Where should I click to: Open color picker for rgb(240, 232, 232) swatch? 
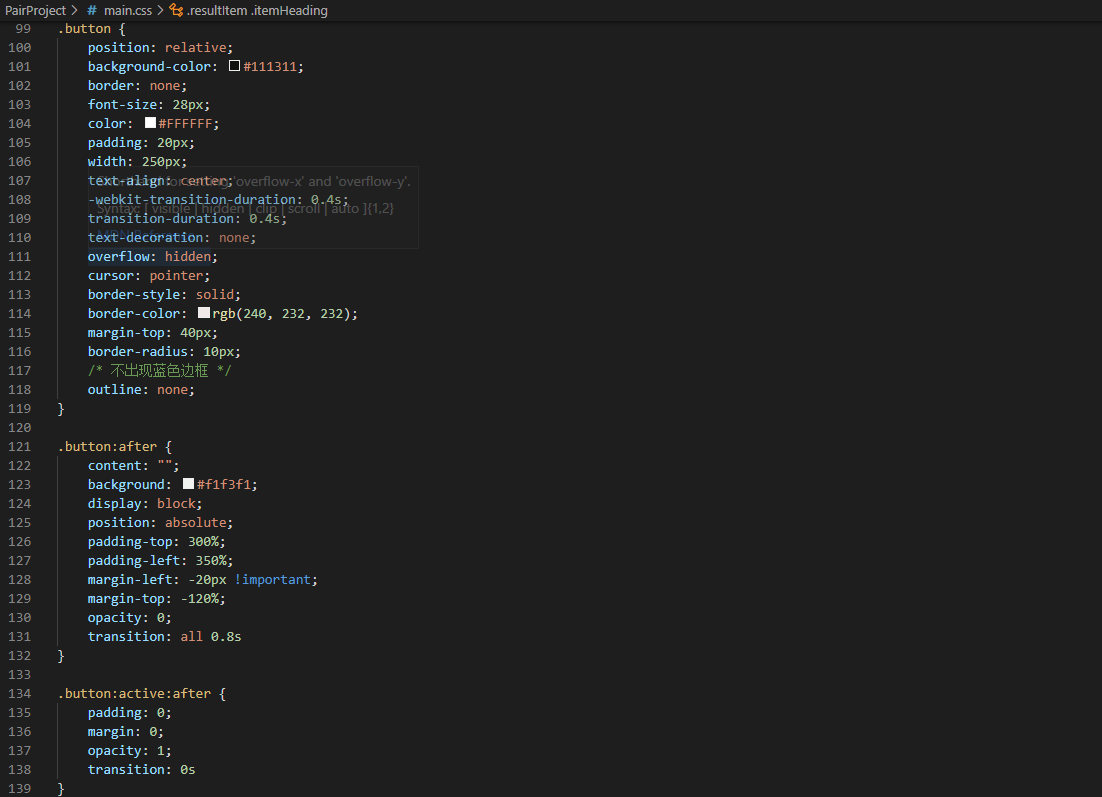(x=204, y=313)
